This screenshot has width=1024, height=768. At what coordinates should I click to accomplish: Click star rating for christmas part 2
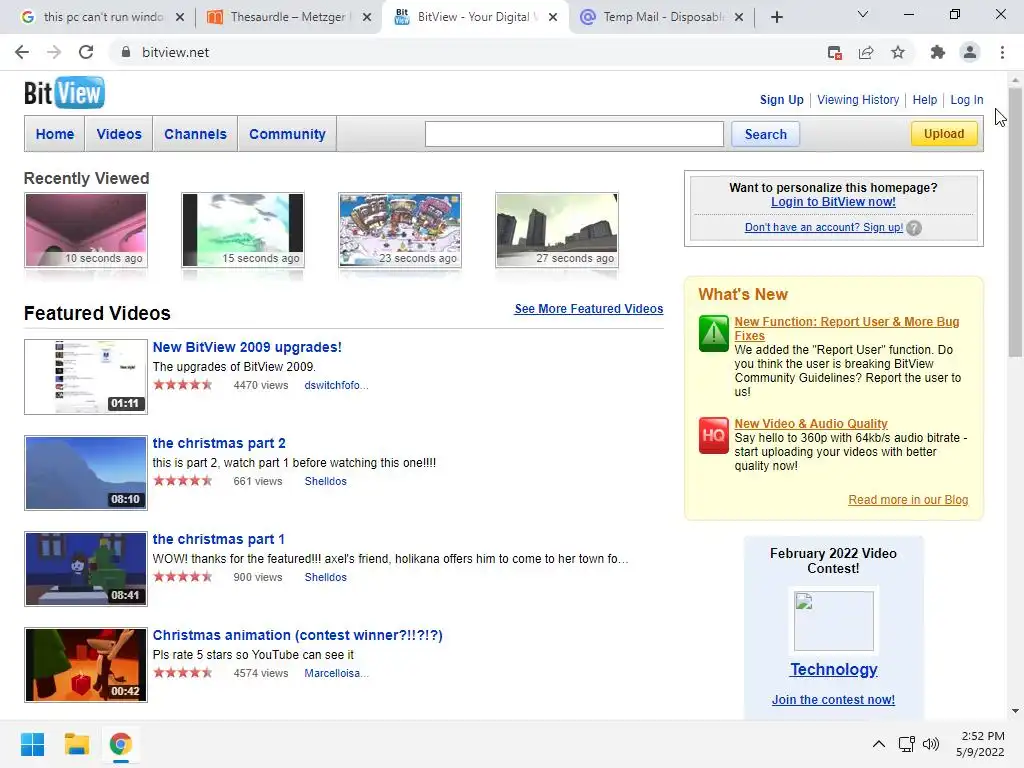pyautogui.click(x=183, y=481)
